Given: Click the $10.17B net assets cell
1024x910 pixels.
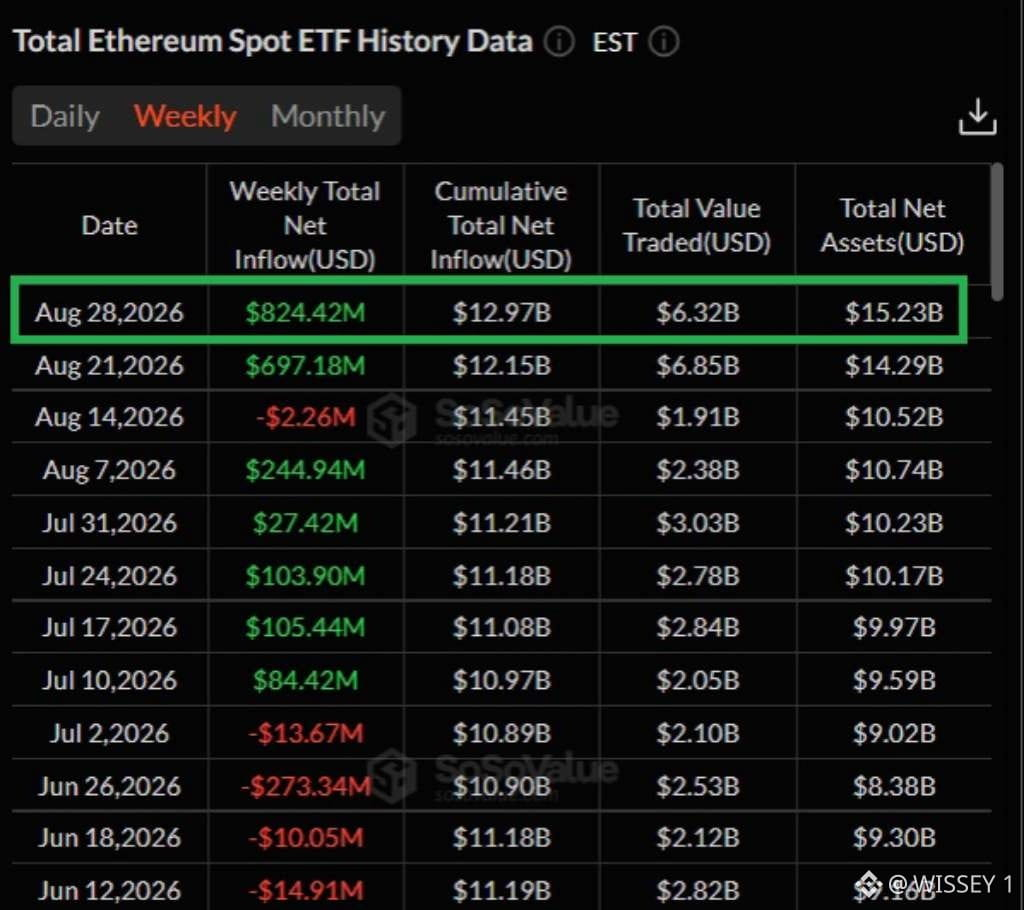Looking at the screenshot, I should coord(894,576).
